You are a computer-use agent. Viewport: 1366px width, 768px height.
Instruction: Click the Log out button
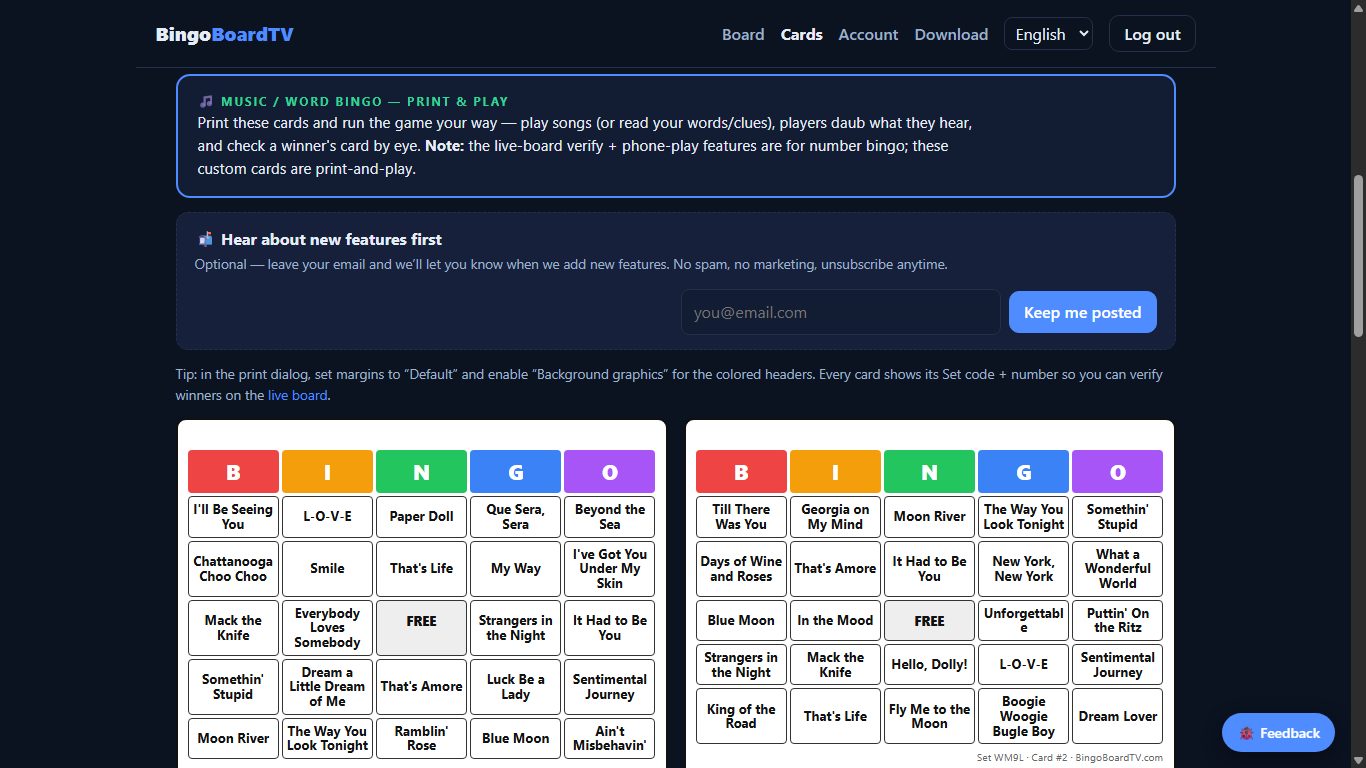[x=1152, y=34]
